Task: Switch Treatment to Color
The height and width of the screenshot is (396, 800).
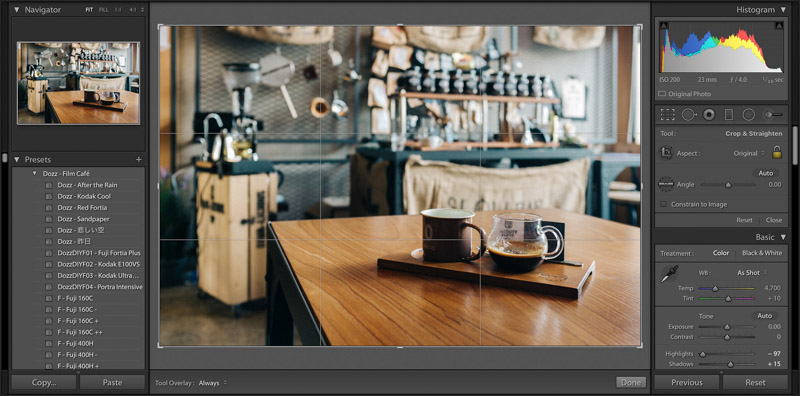Action: tap(721, 253)
